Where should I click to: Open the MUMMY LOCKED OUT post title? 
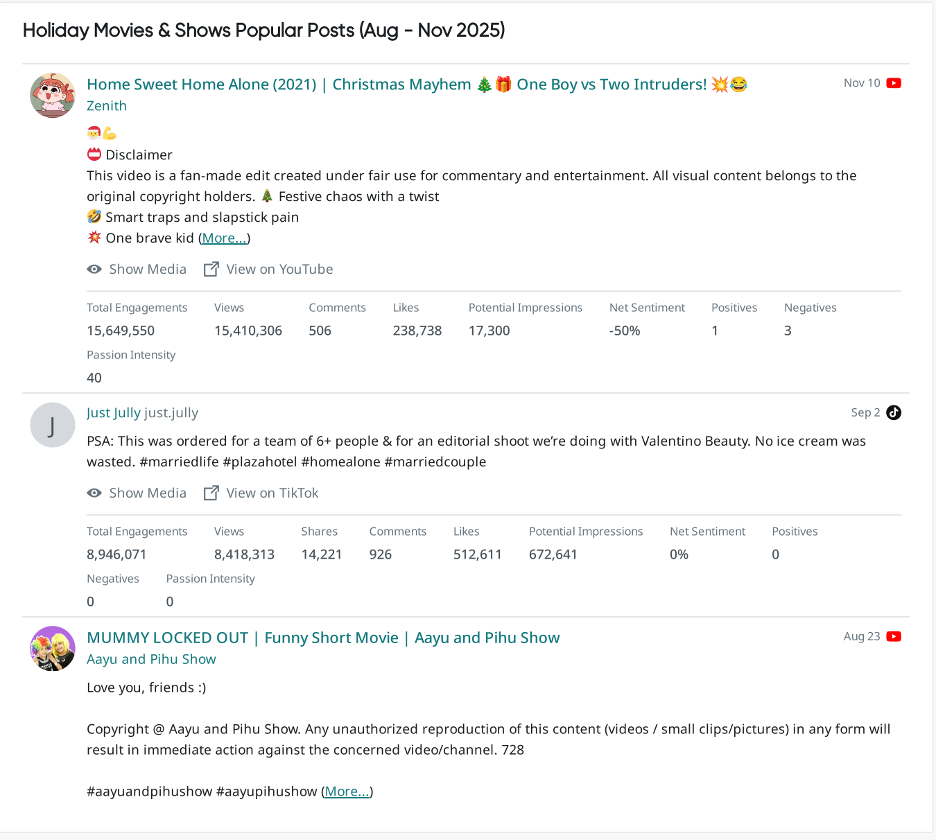pos(323,637)
